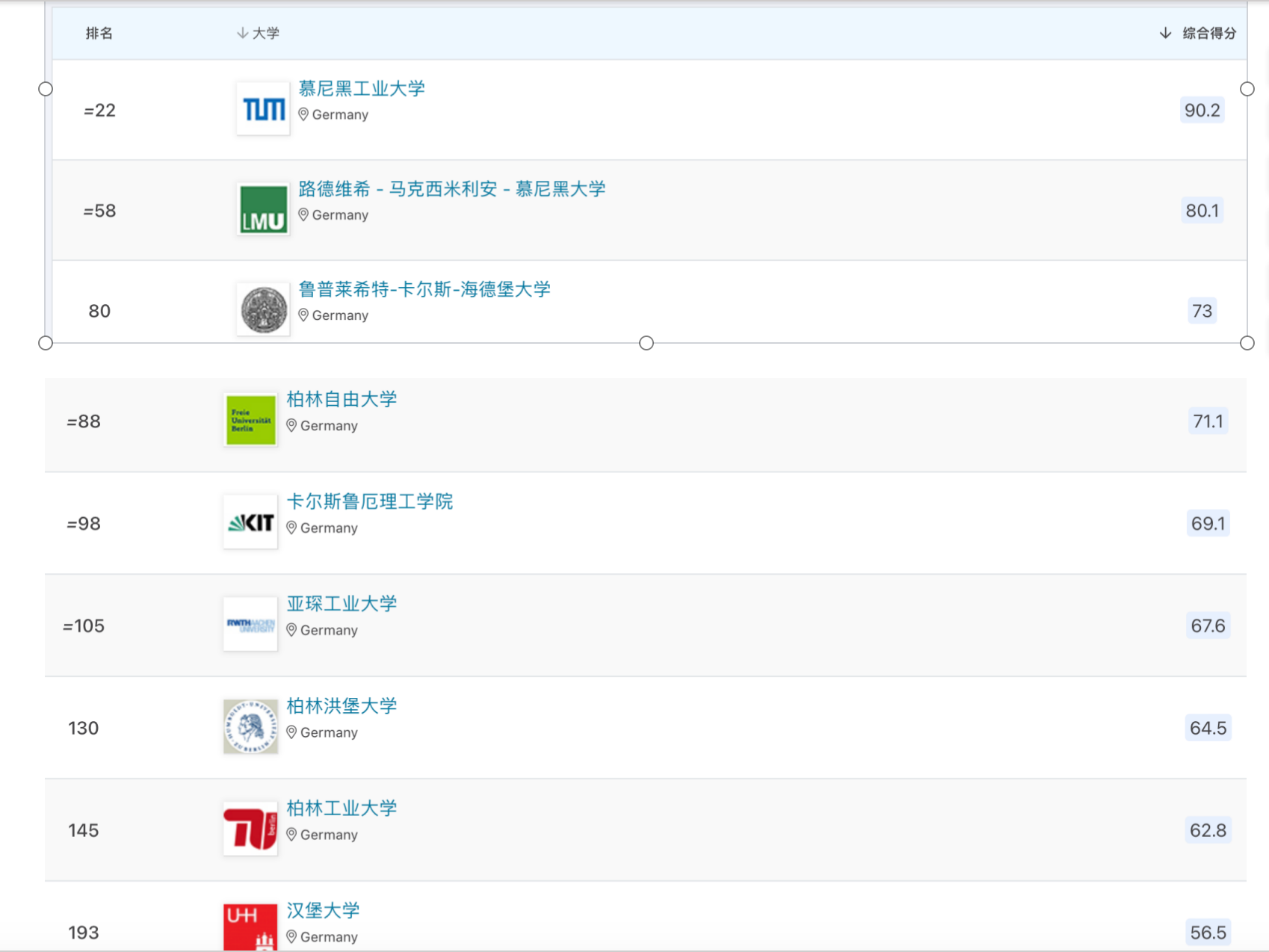Click the score 69.1 badge
1269x952 pixels.
[x=1208, y=524]
